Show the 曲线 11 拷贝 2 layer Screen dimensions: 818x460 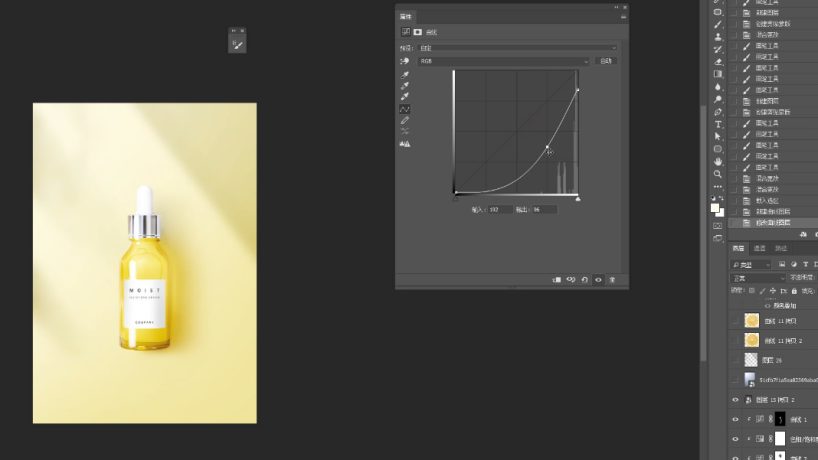tap(735, 341)
